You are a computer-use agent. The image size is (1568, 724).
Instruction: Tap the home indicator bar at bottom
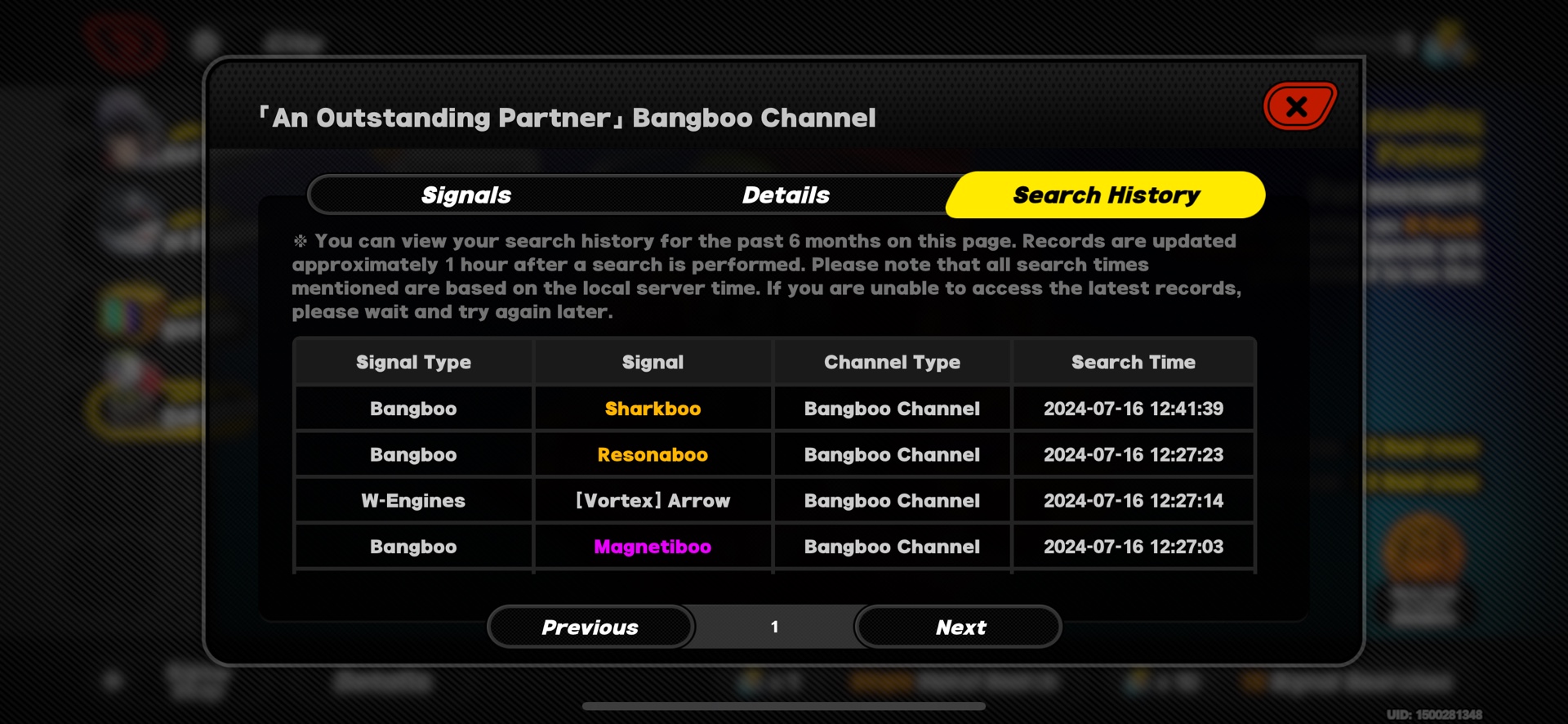(x=783, y=706)
